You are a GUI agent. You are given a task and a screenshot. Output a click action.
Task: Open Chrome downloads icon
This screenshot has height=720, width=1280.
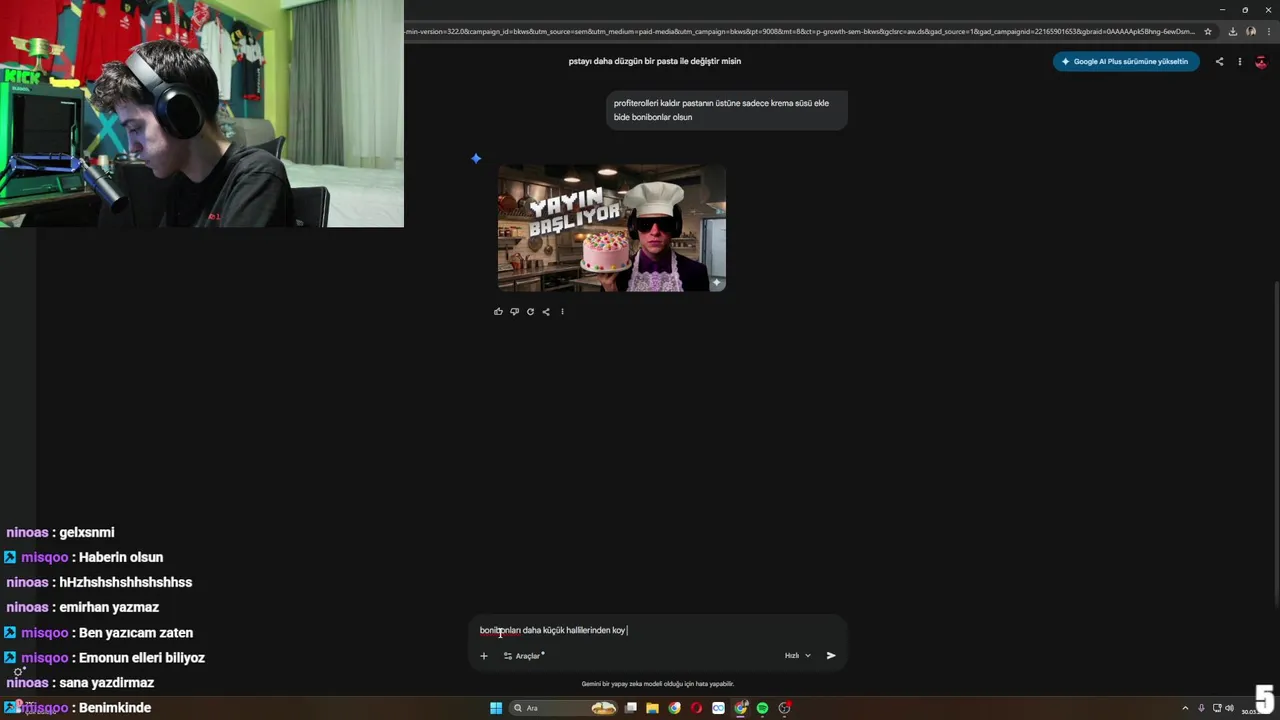click(x=1232, y=31)
